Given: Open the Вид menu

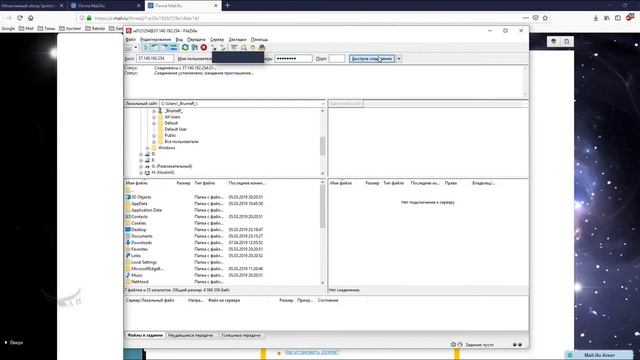Looking at the screenshot, I should (x=179, y=40).
